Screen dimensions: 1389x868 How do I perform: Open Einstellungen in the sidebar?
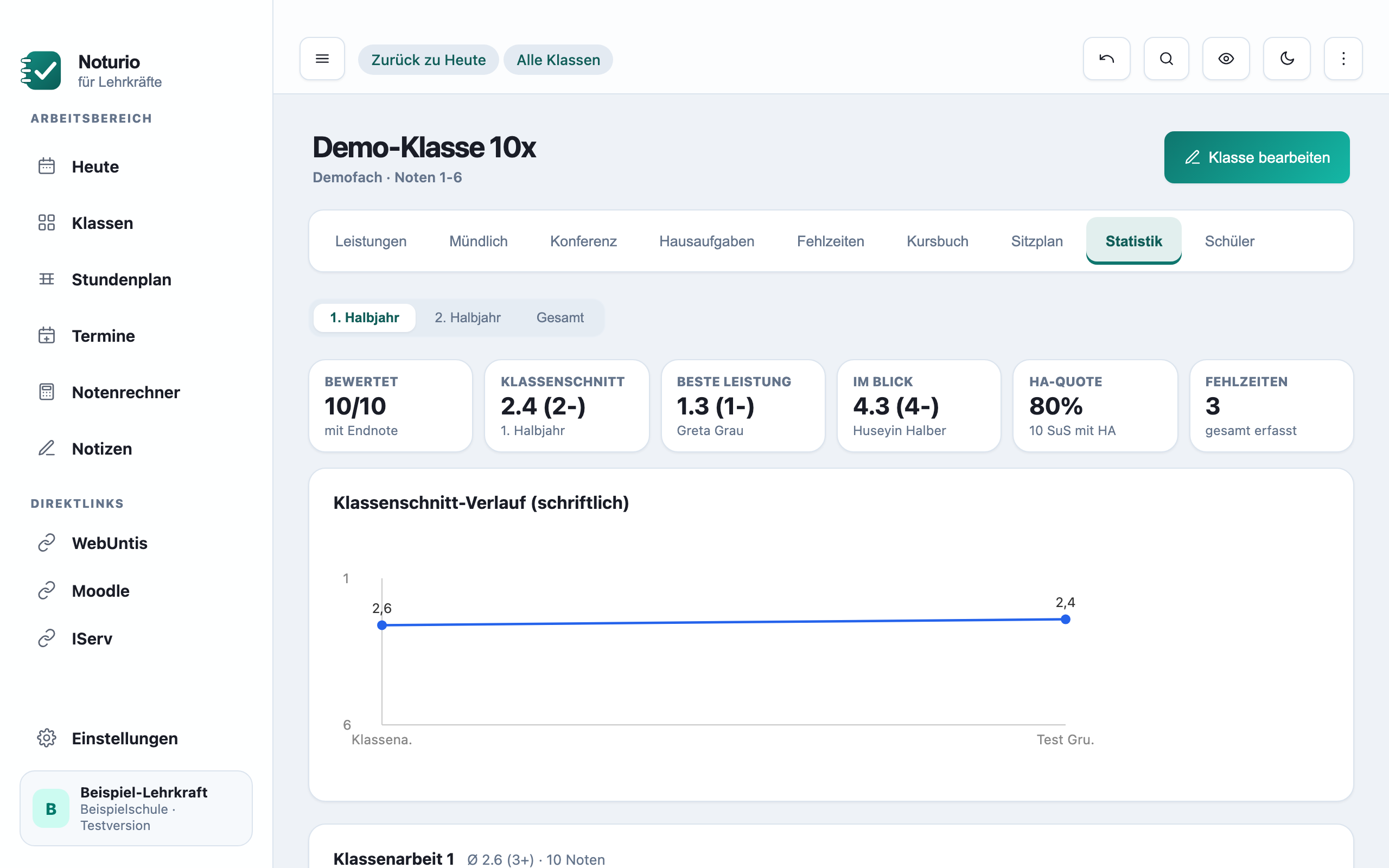pos(136,738)
